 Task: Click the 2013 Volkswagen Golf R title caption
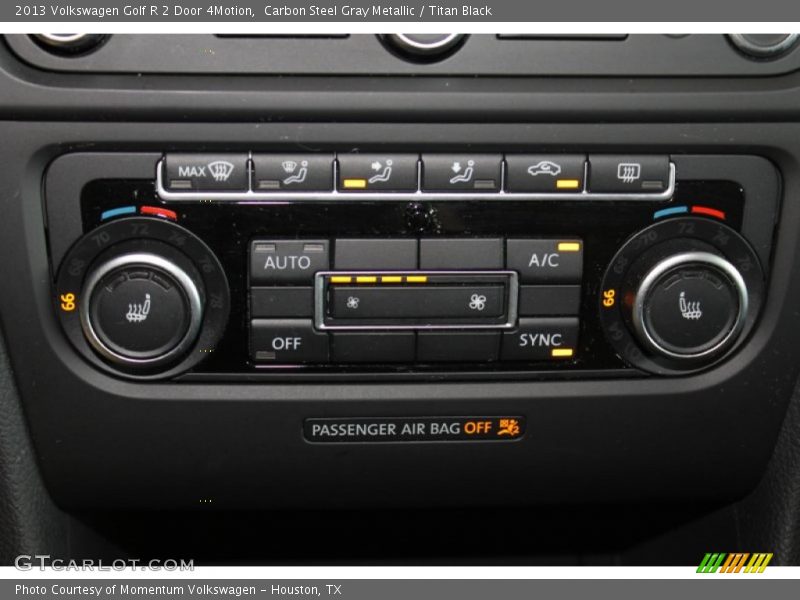(253, 10)
